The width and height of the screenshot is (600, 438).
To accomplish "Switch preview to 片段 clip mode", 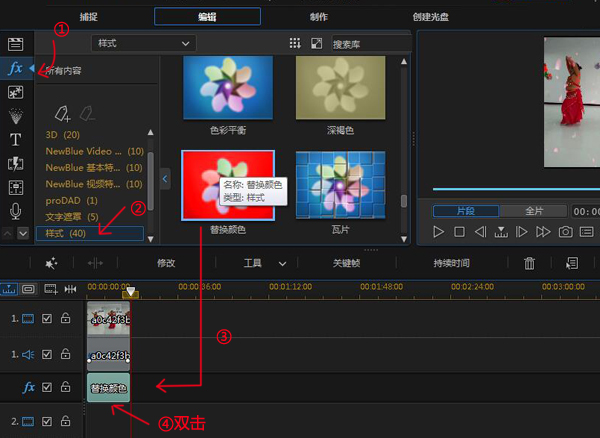I will pos(466,211).
